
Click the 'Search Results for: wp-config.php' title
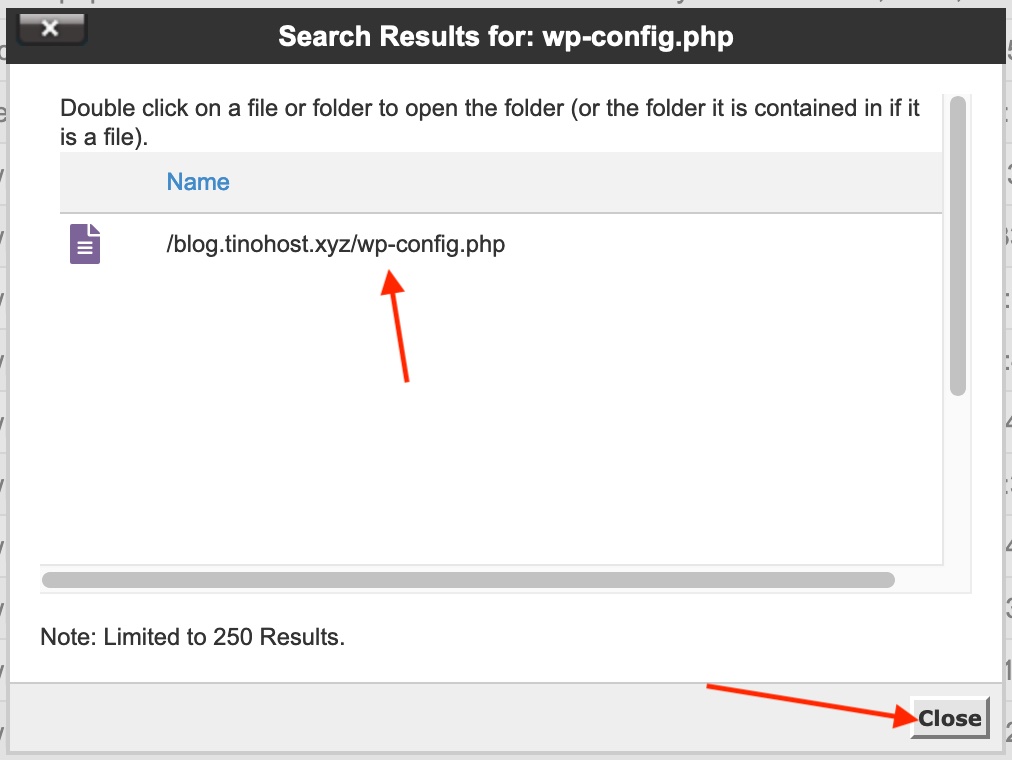point(505,36)
